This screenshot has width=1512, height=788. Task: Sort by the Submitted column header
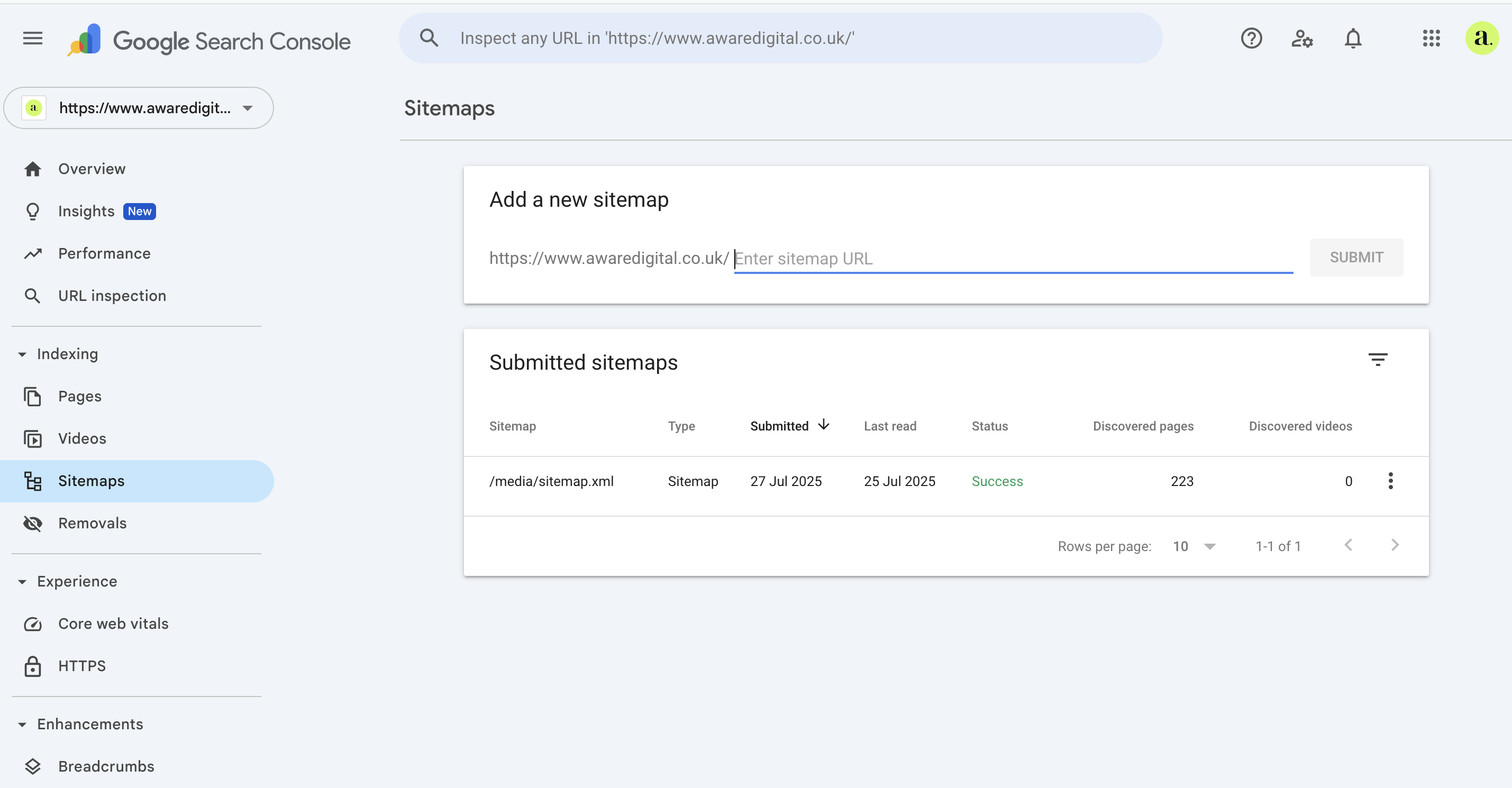(x=779, y=427)
